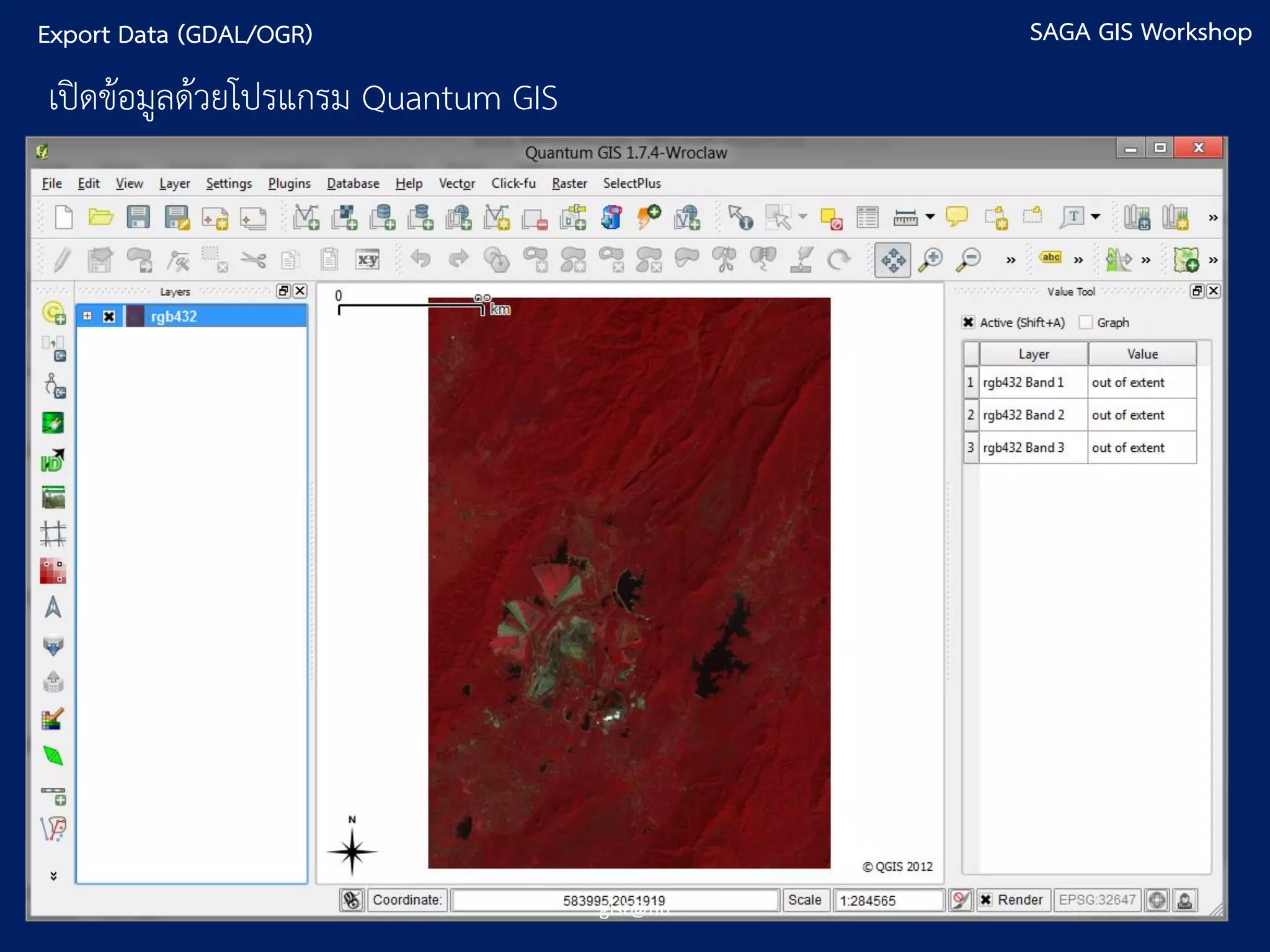1270x952 pixels.
Task: Expand overflow chevron after Zoom Out tool
Action: point(1011,260)
